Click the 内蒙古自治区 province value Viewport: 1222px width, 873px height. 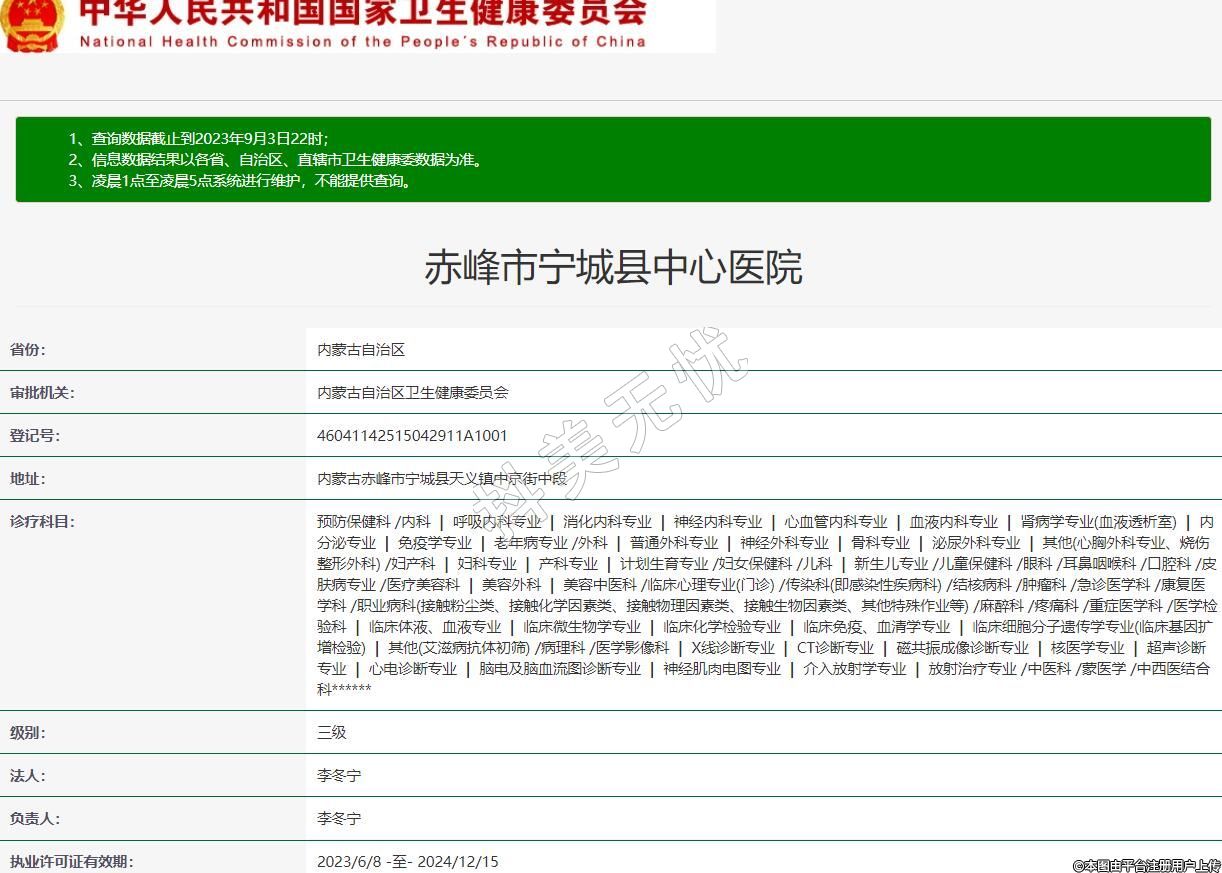[361, 350]
